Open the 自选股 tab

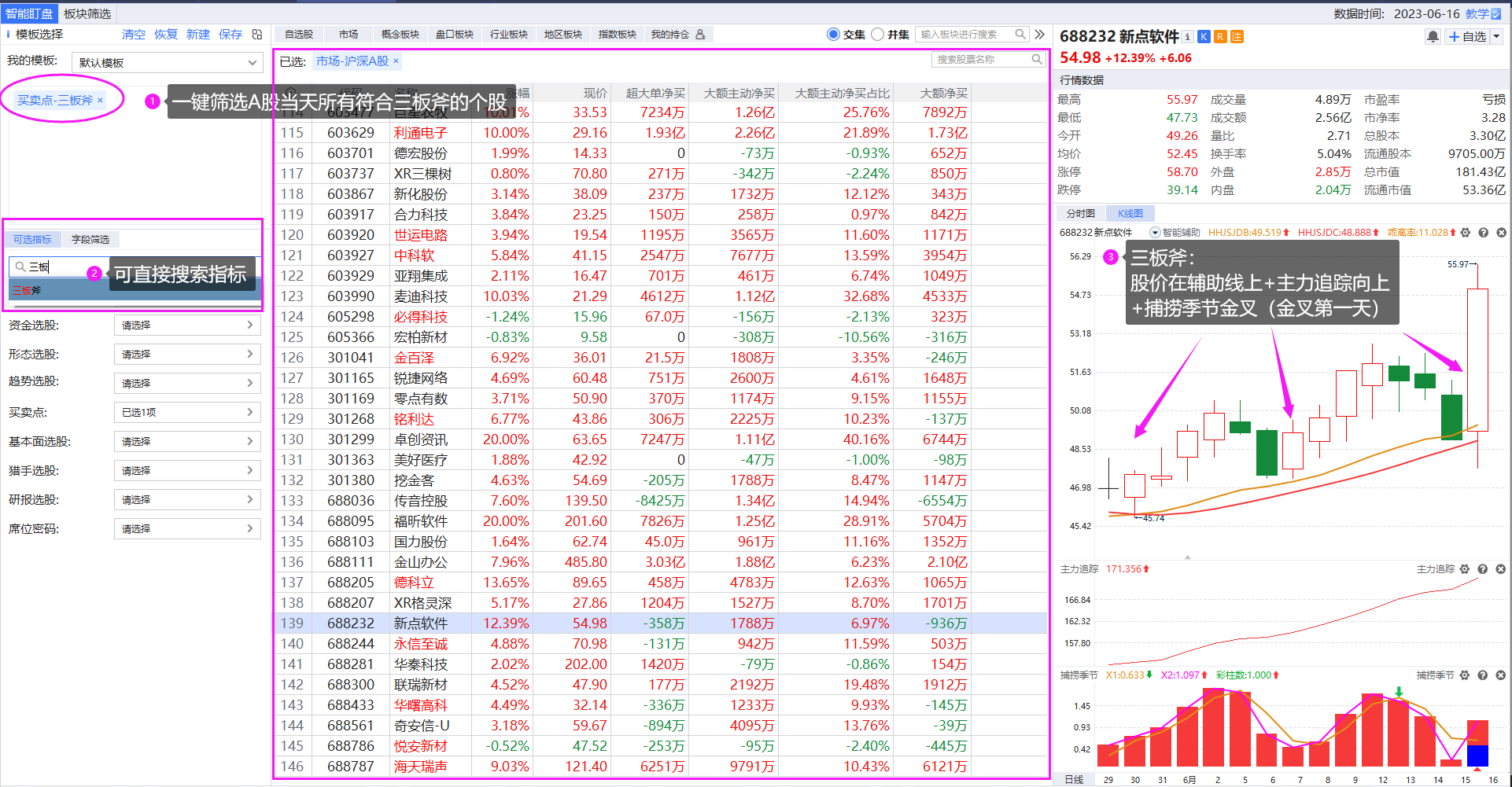[x=299, y=35]
